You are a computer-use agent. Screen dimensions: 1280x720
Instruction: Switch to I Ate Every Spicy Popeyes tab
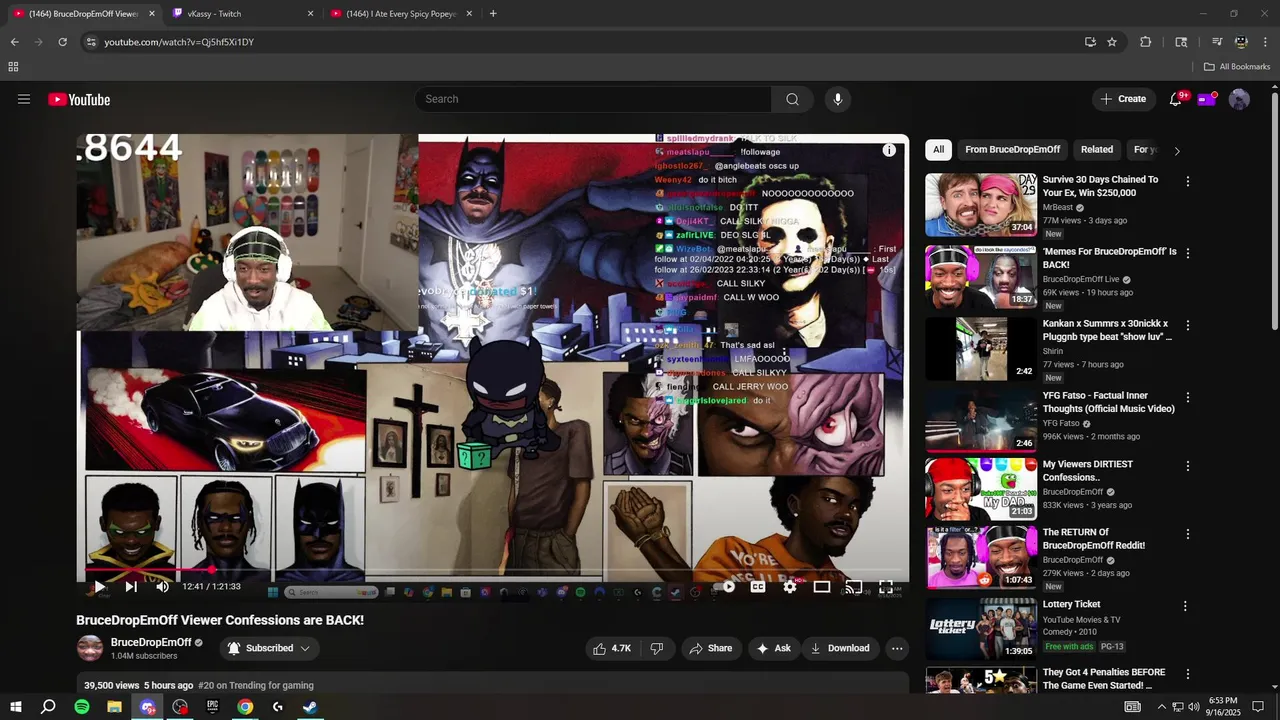tap(400, 14)
